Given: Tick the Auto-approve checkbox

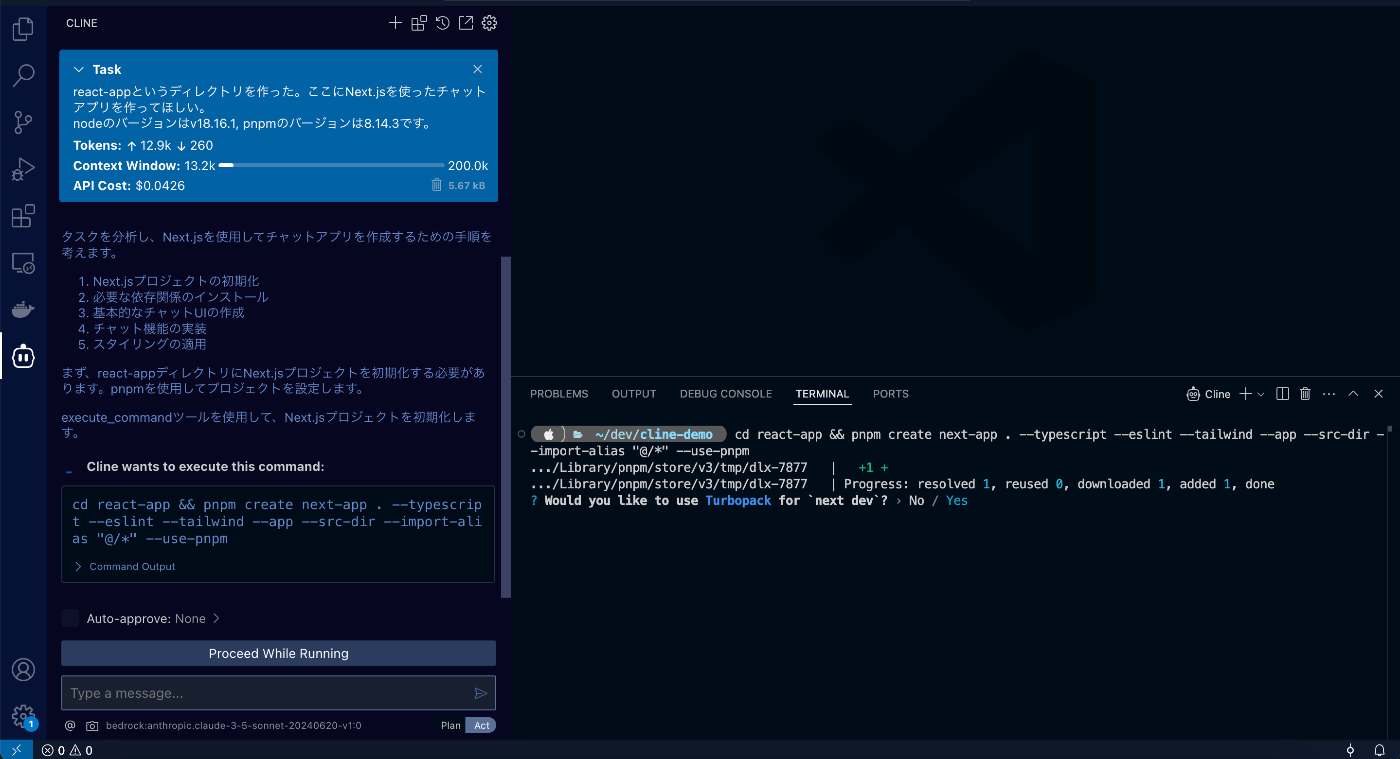Looking at the screenshot, I should point(70,618).
